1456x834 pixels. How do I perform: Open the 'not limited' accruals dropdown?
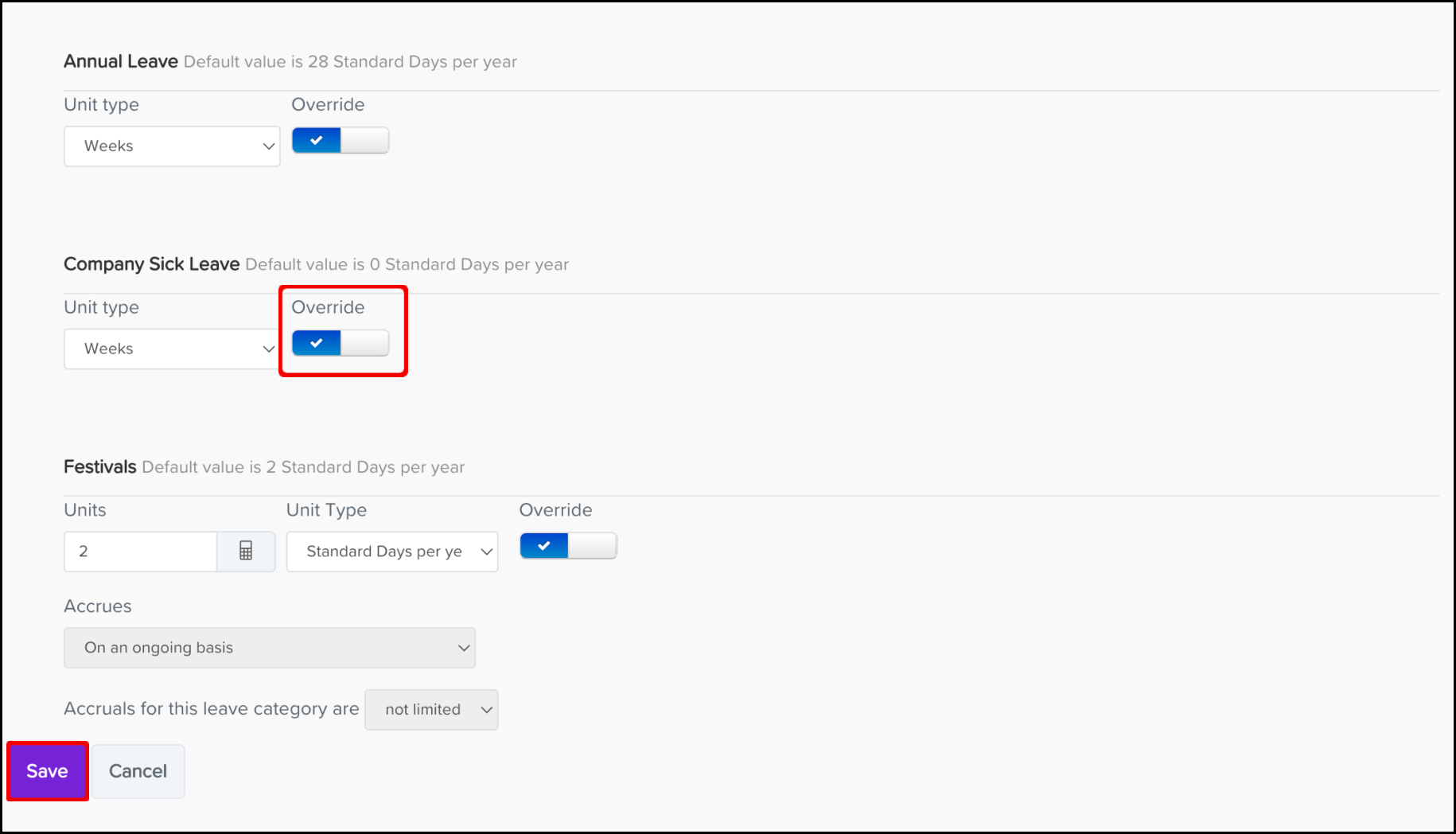coord(430,710)
